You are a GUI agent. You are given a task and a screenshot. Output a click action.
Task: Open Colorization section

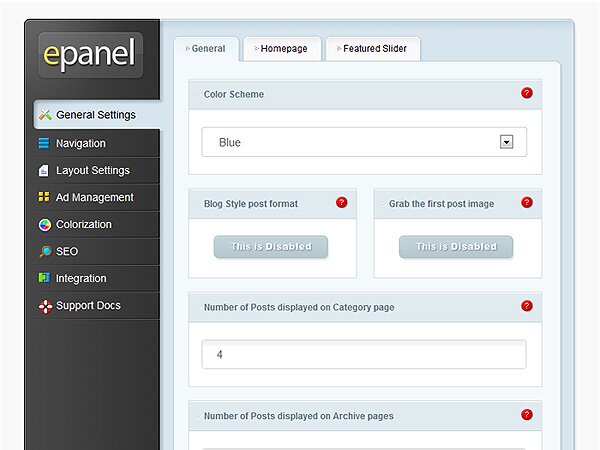pyautogui.click(x=96, y=225)
